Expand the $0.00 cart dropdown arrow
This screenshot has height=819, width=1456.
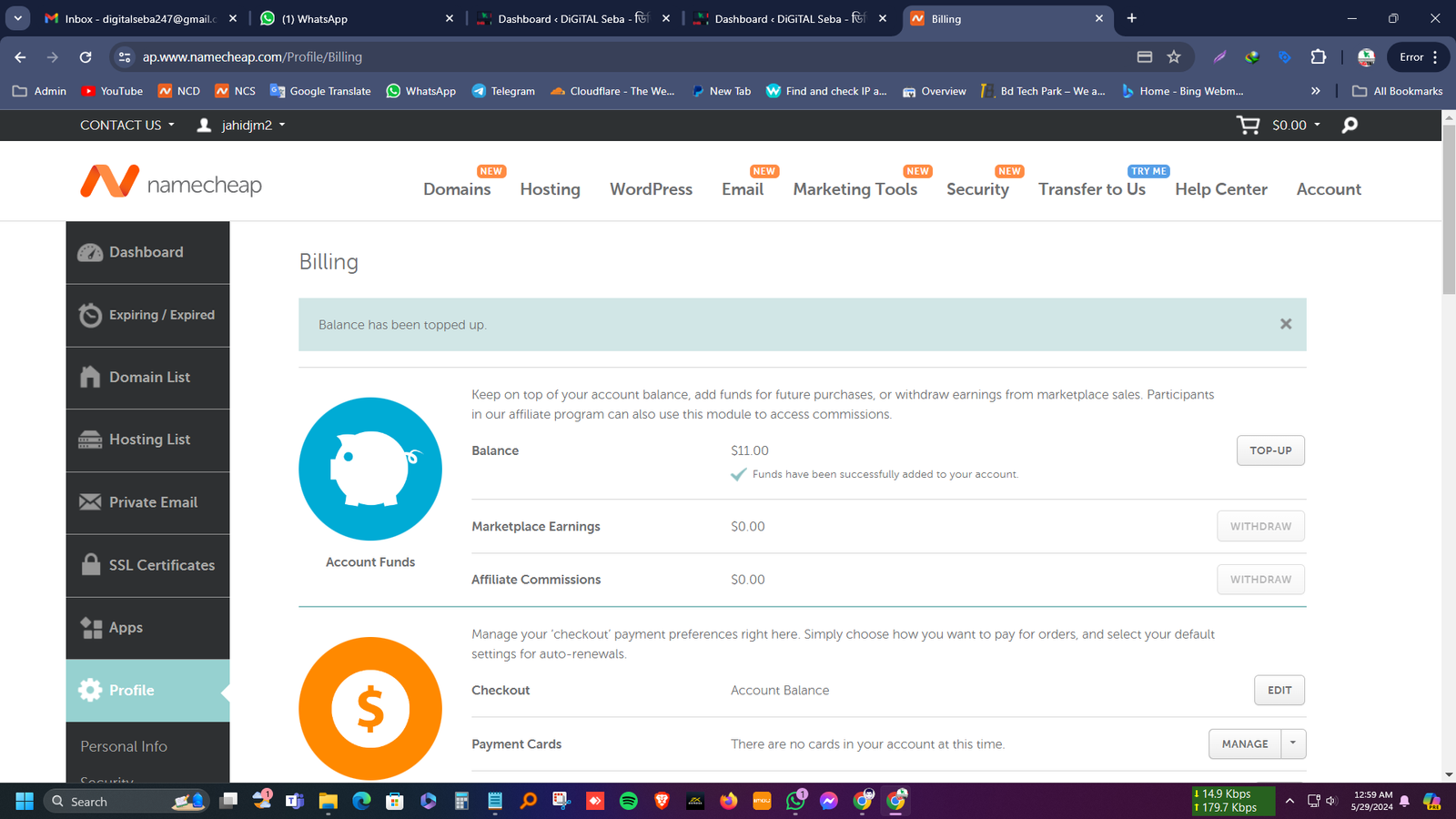pyautogui.click(x=1317, y=125)
